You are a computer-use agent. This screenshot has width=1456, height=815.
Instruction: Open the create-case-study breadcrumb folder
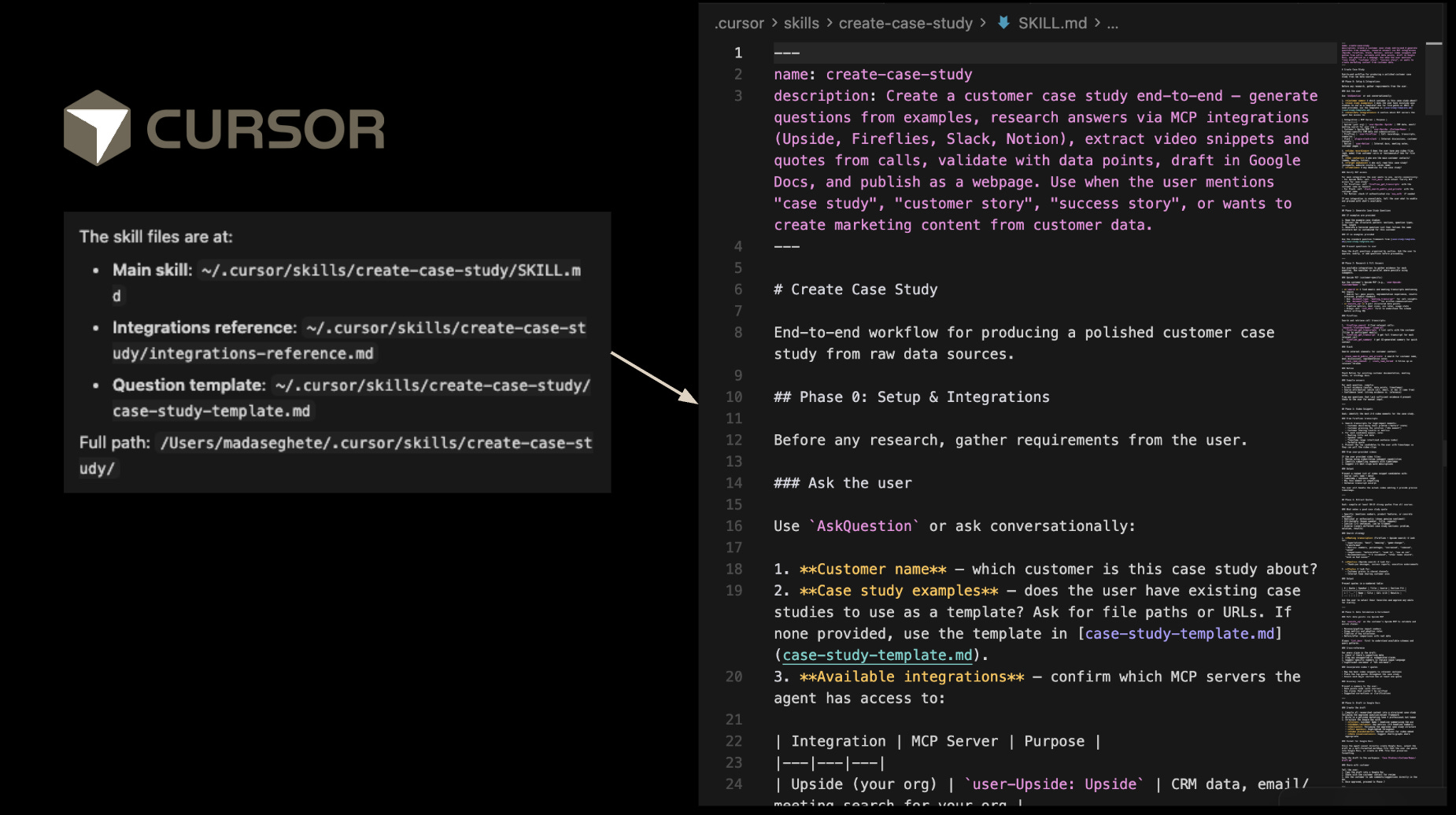pyautogui.click(x=906, y=24)
